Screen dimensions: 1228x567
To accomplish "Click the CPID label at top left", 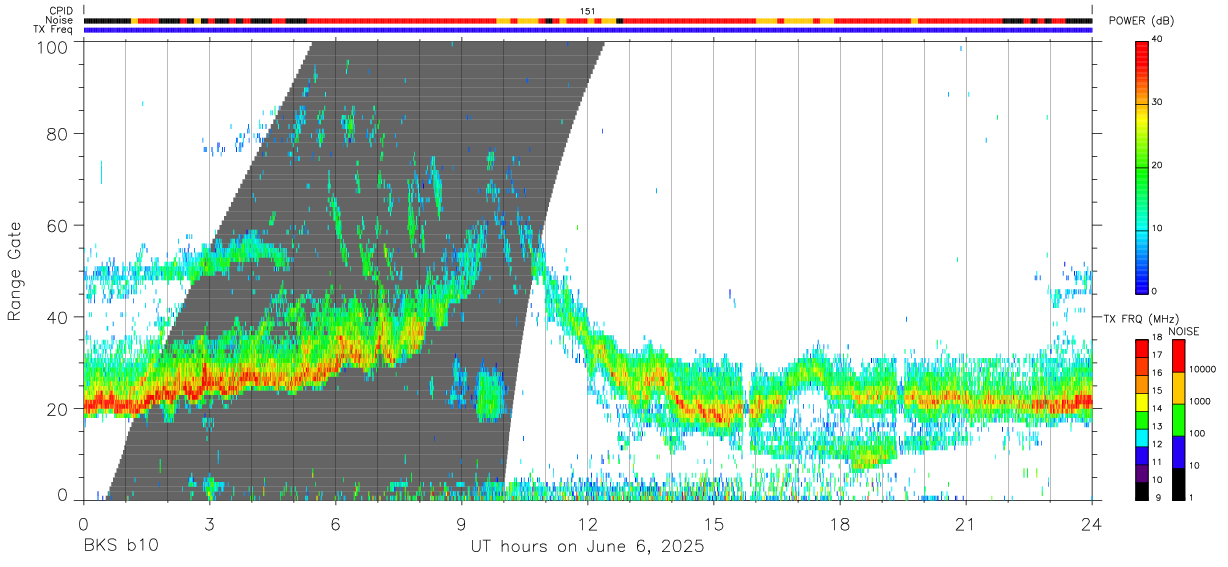I will tap(61, 11).
